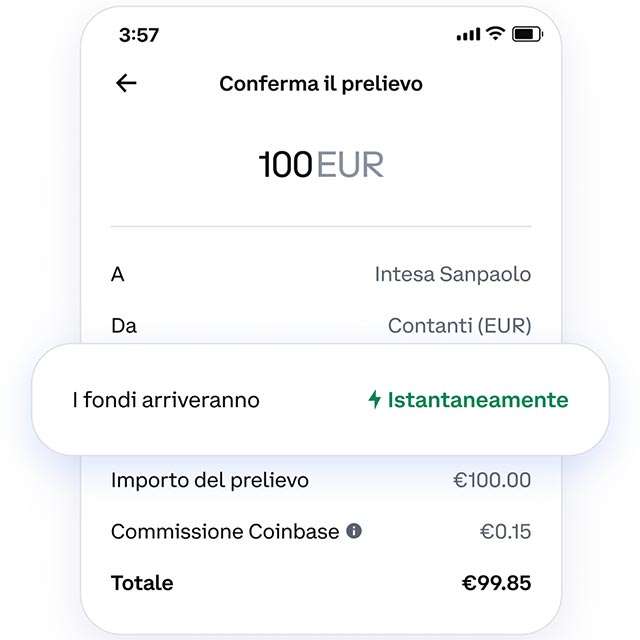Viewport: 640px width, 640px height.
Task: Select Intesa Sanpaolo destination bank
Action: (452, 274)
